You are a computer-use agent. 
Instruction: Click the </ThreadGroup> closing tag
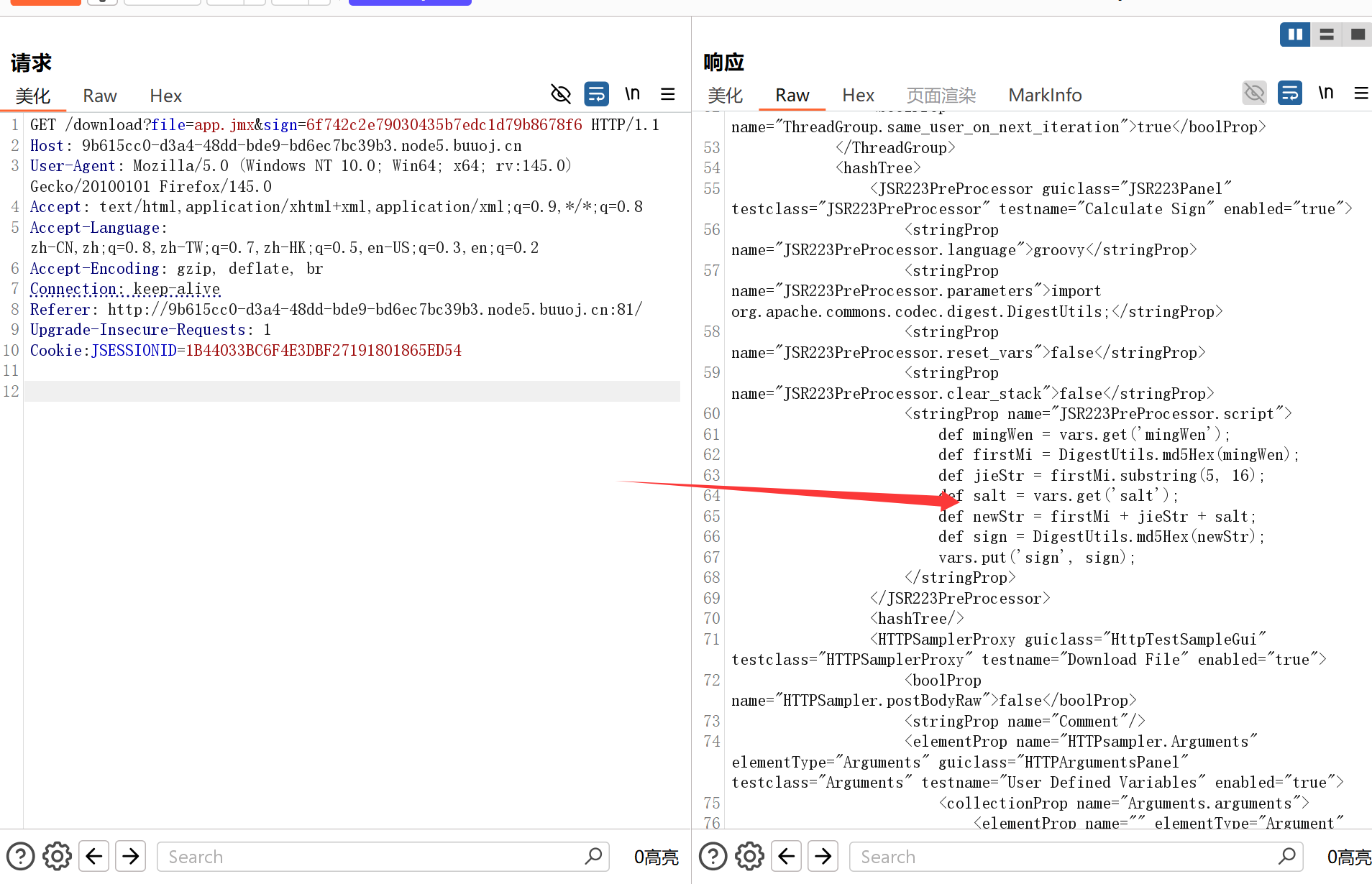(895, 148)
